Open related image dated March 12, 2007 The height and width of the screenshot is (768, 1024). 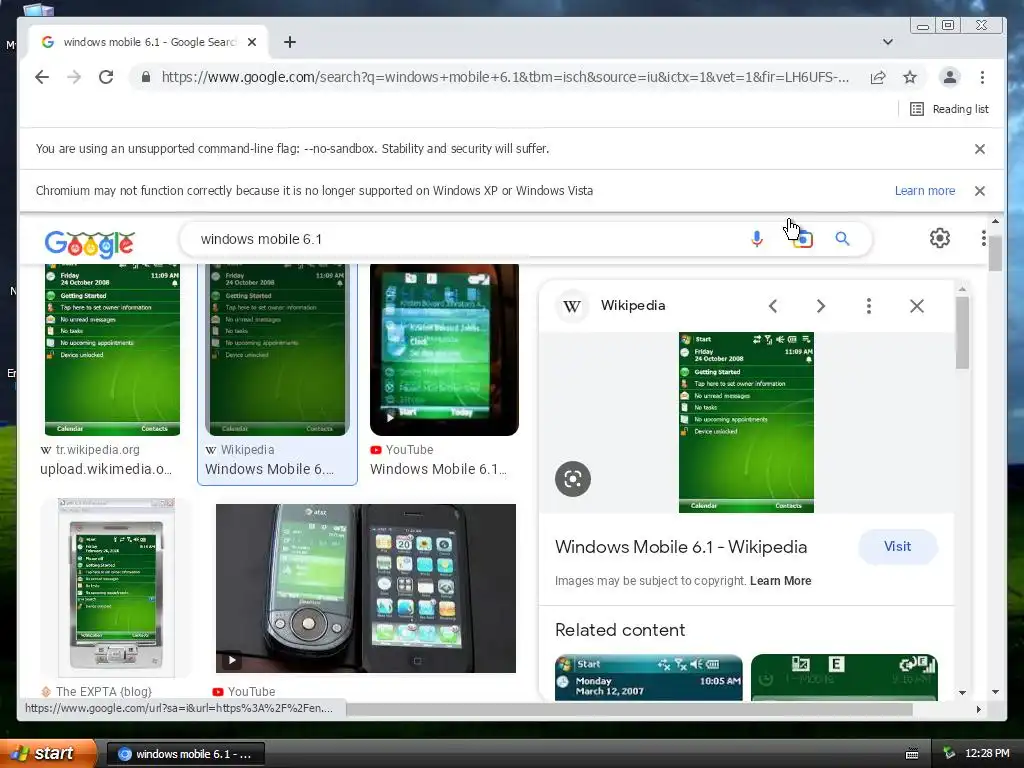tap(648, 677)
